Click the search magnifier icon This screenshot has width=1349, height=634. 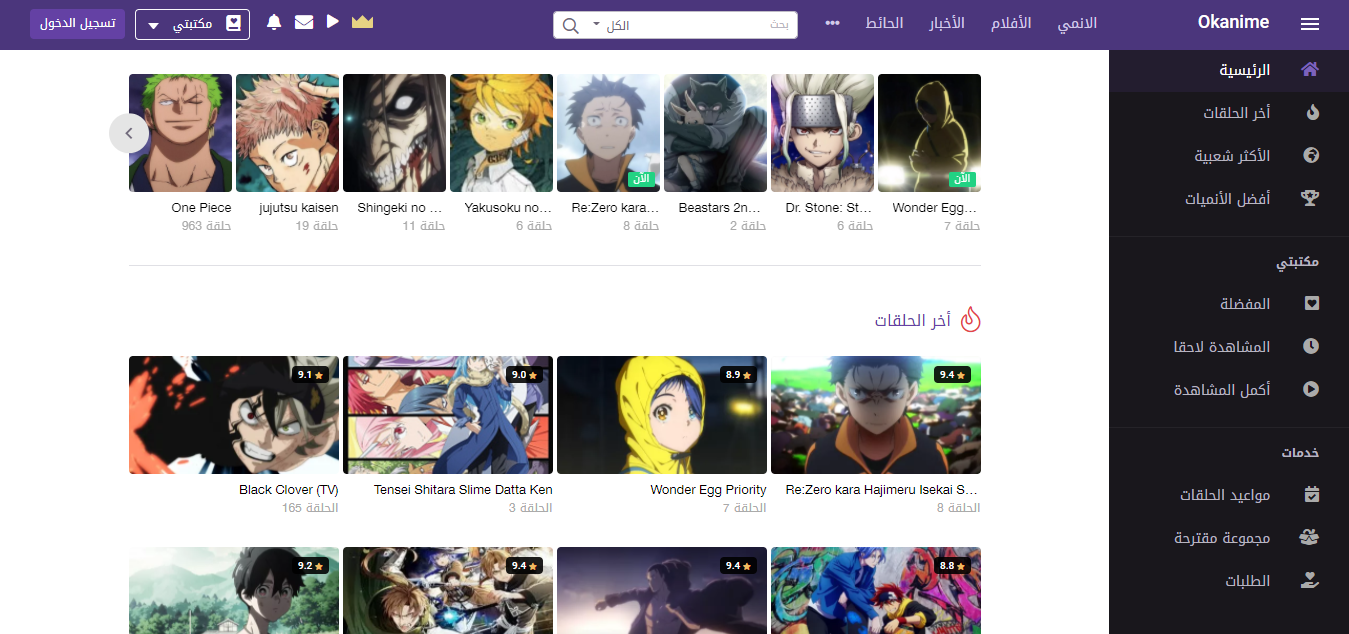570,25
